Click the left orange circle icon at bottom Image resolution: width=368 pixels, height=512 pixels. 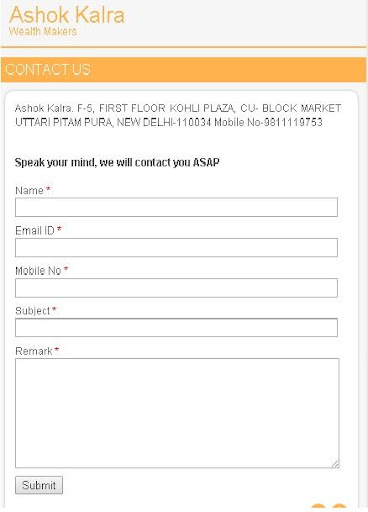[318, 508]
